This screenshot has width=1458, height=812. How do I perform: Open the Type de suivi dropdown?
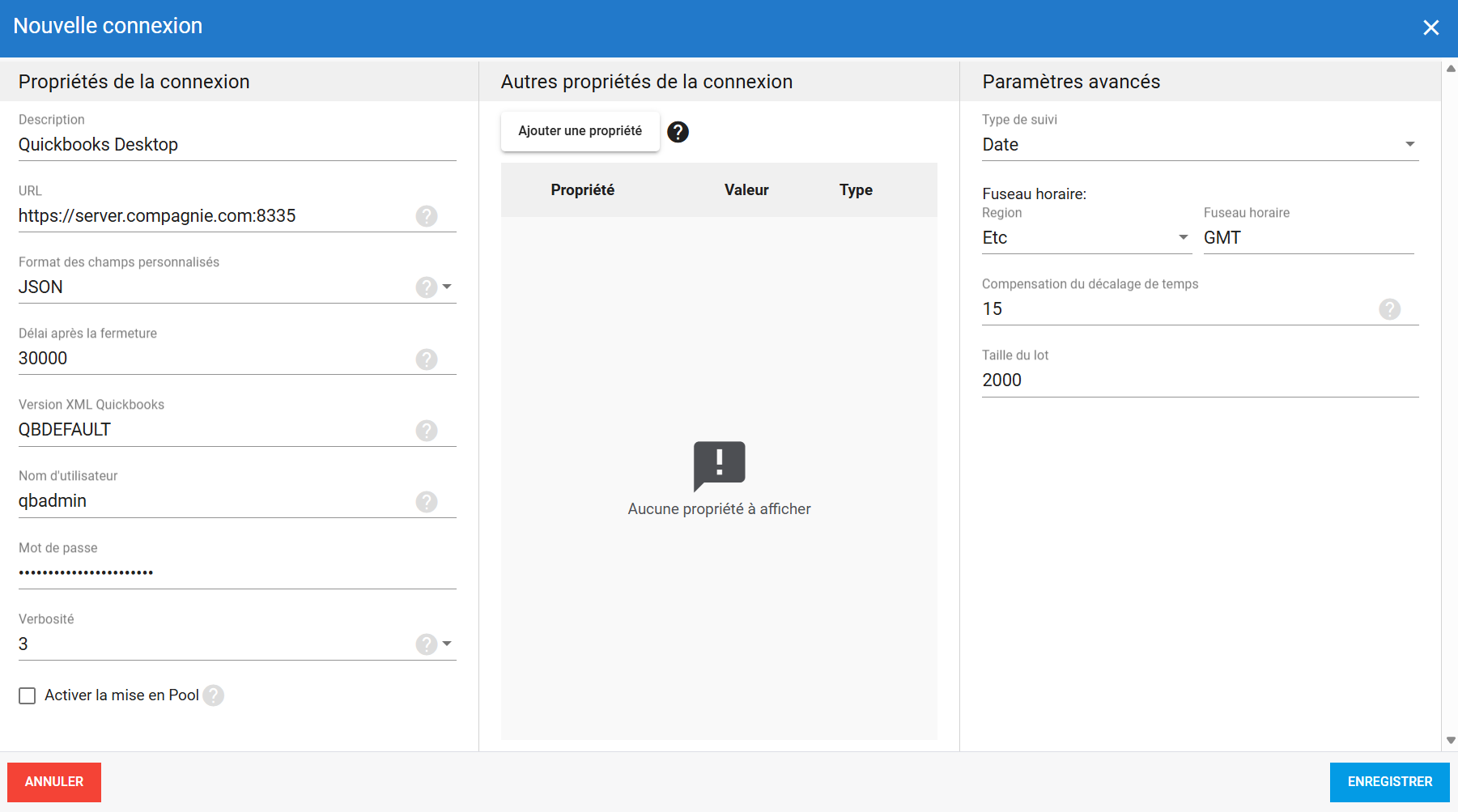click(1201, 145)
